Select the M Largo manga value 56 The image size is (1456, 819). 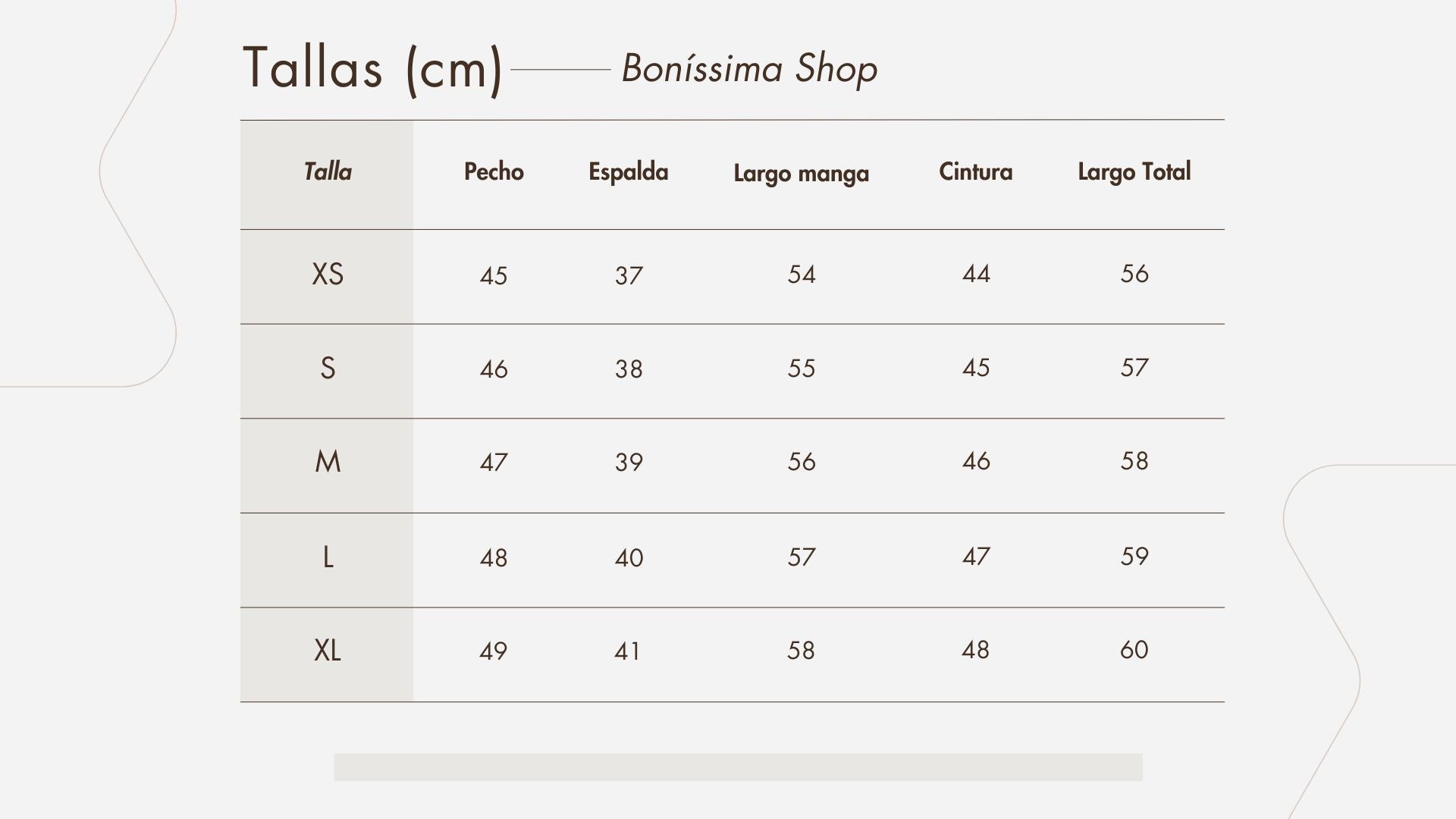point(802,462)
